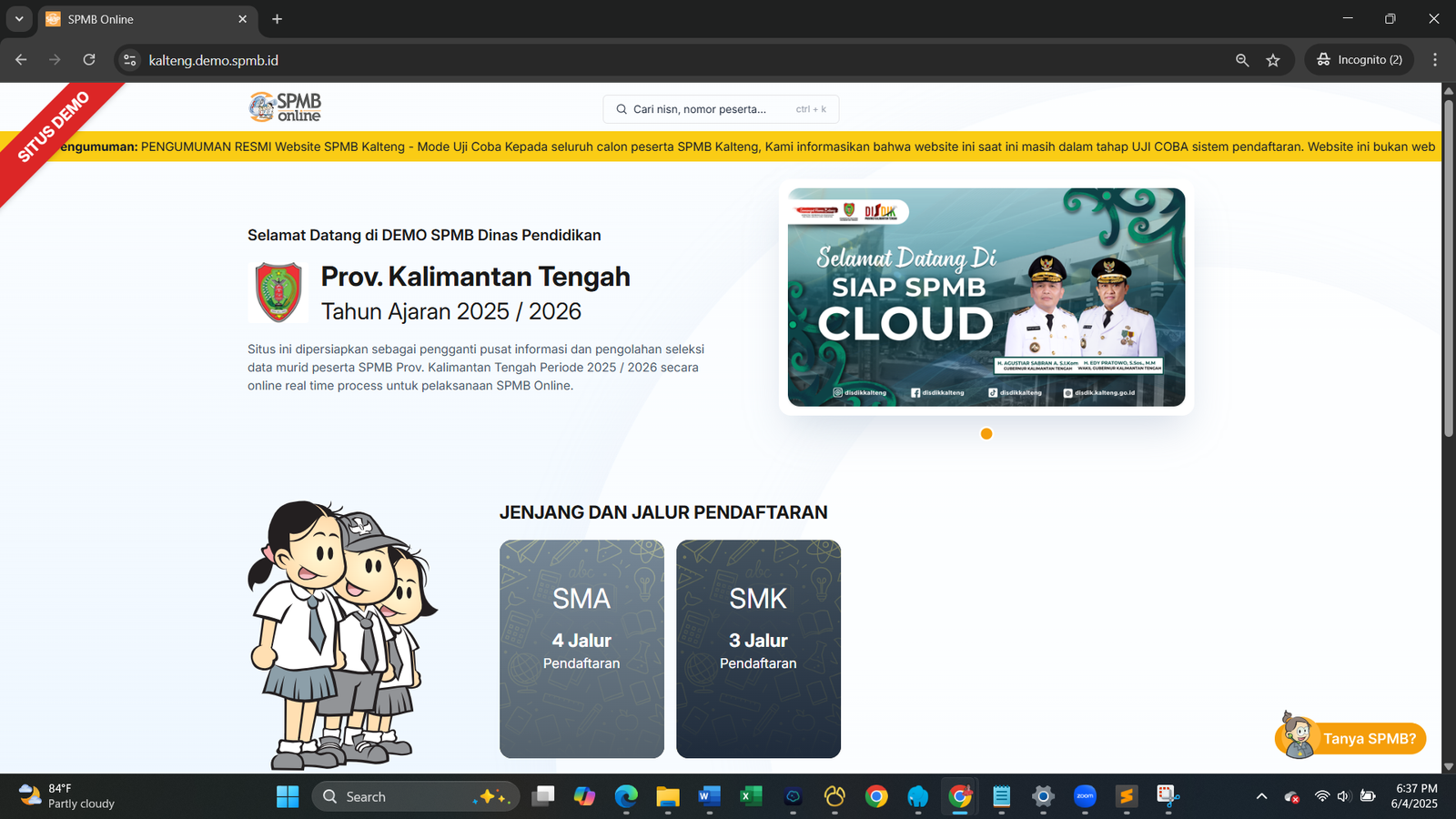Click the Incognito (2) profile button
This screenshot has width=1456, height=819.
tap(1360, 60)
